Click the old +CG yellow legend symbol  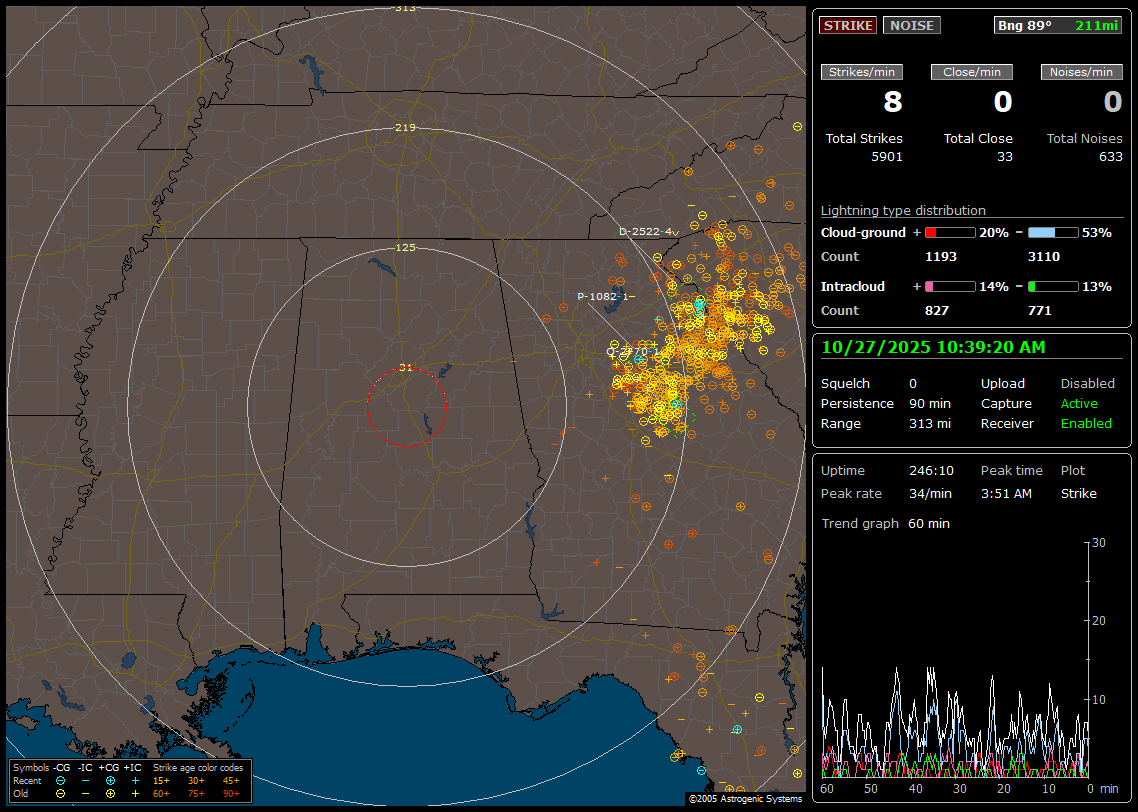click(110, 793)
